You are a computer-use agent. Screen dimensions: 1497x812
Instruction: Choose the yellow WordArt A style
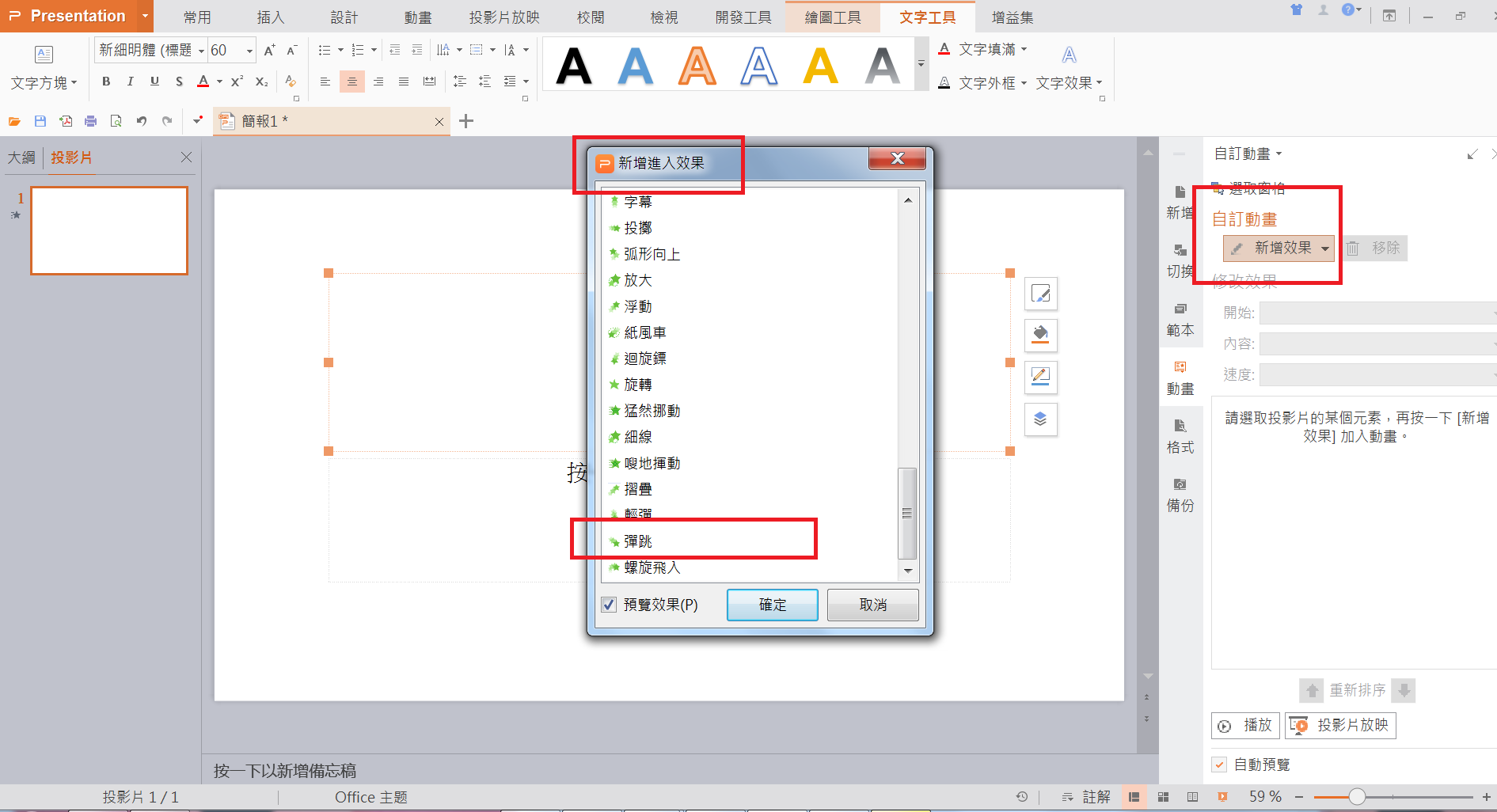[x=821, y=65]
